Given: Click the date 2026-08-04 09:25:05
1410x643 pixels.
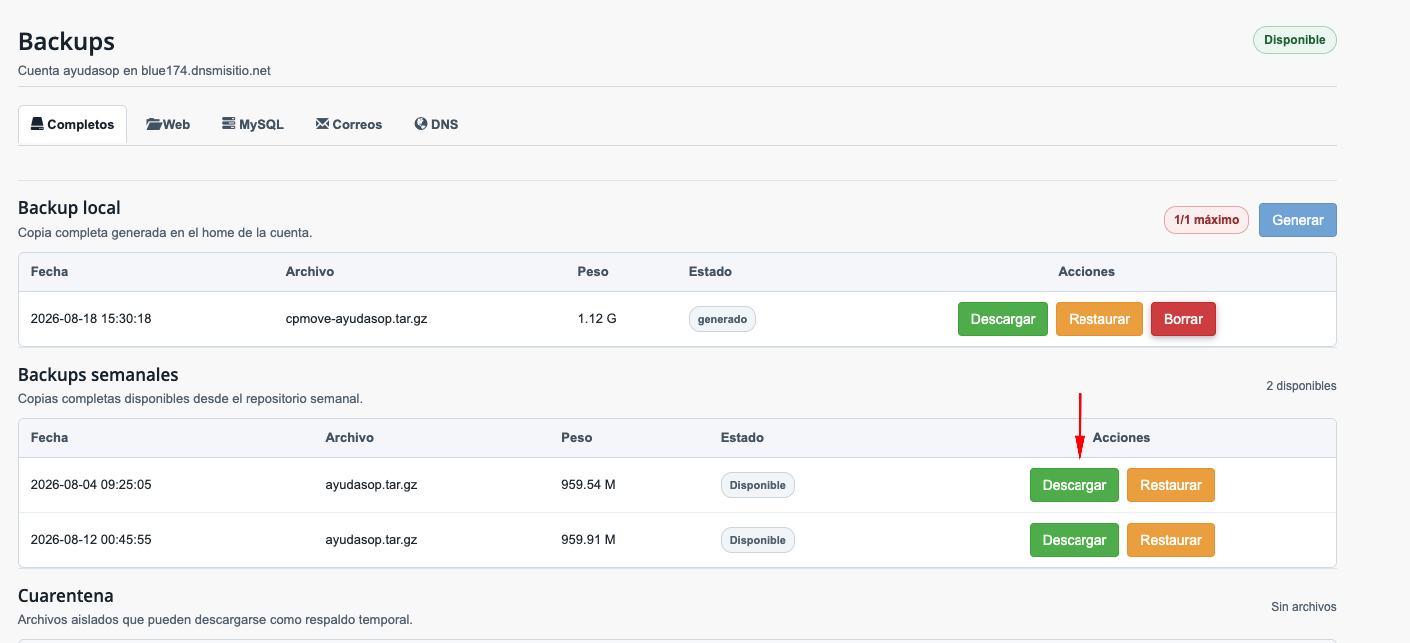Looking at the screenshot, I should (91, 485).
